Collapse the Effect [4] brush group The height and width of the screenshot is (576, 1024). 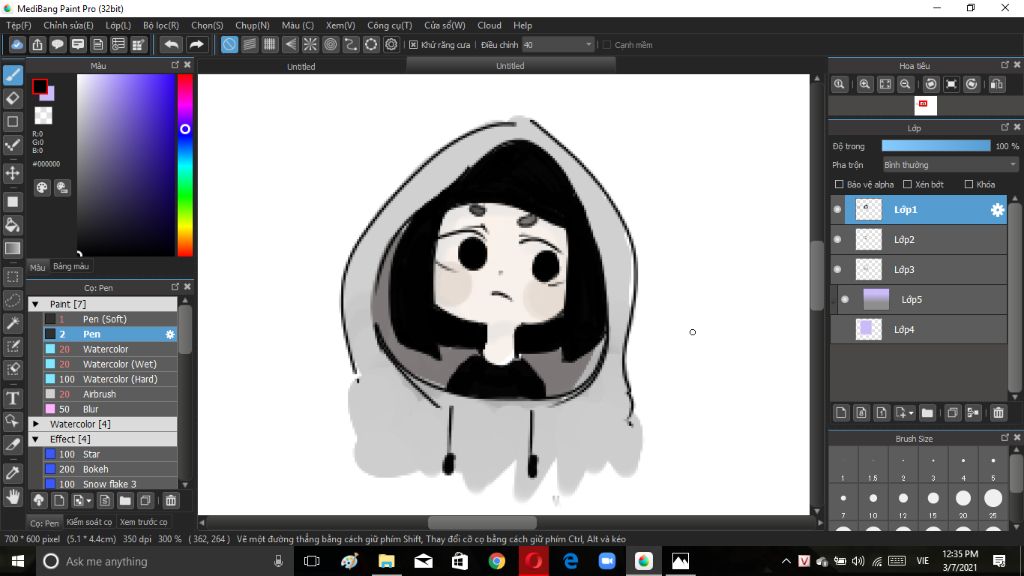(36, 440)
